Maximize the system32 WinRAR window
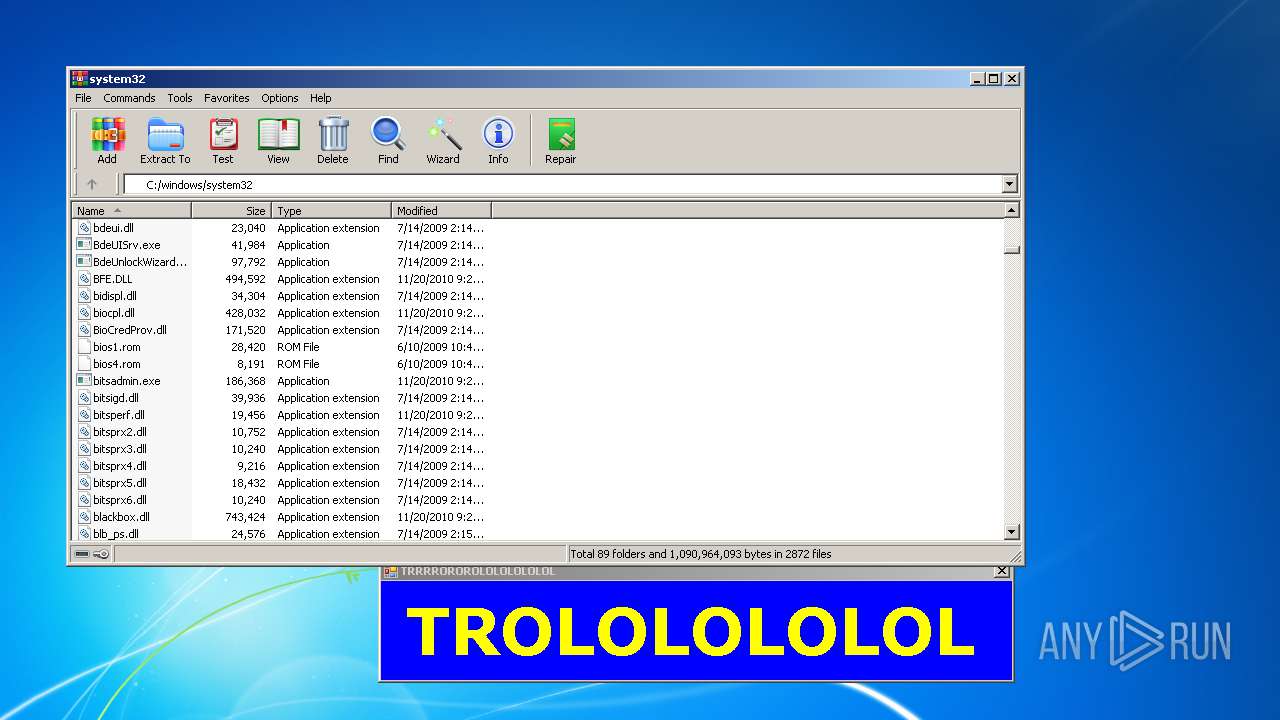Screen dimensions: 1280x720 click(x=994, y=78)
